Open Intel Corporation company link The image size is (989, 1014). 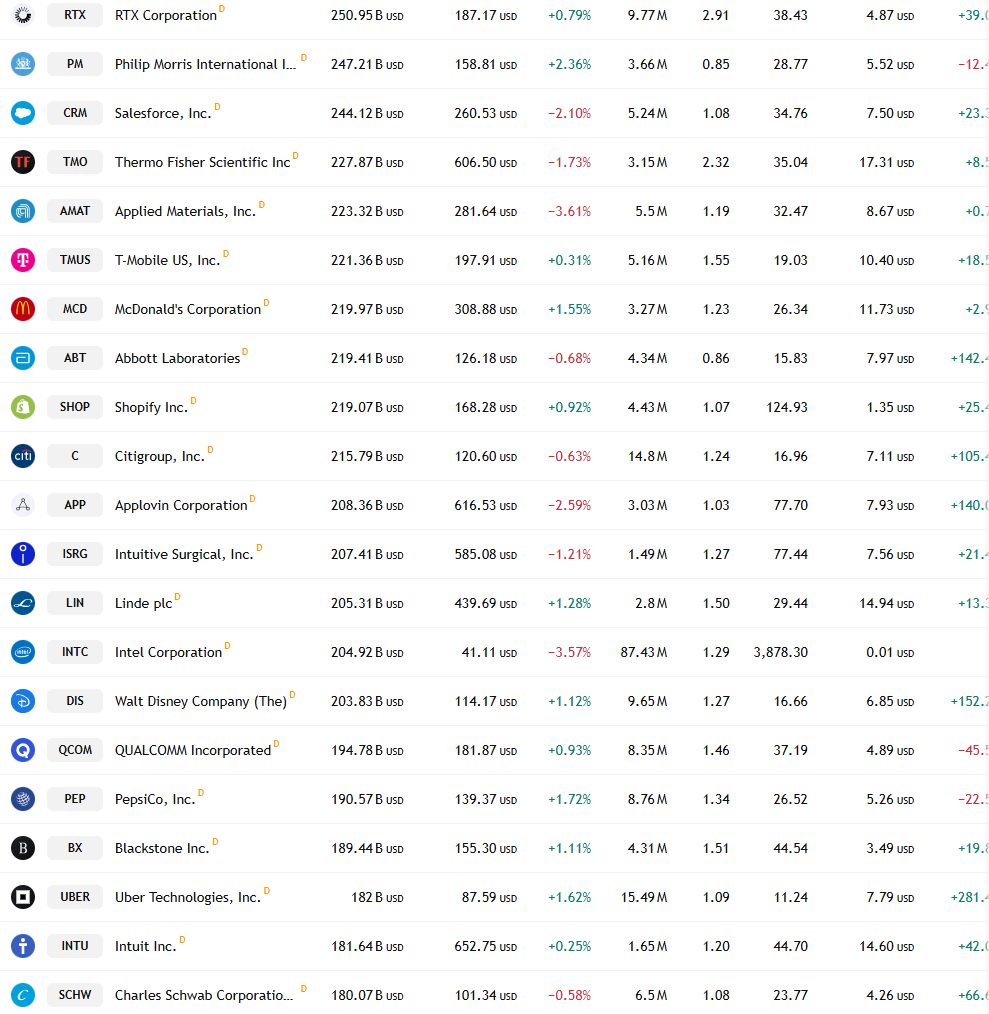point(168,653)
